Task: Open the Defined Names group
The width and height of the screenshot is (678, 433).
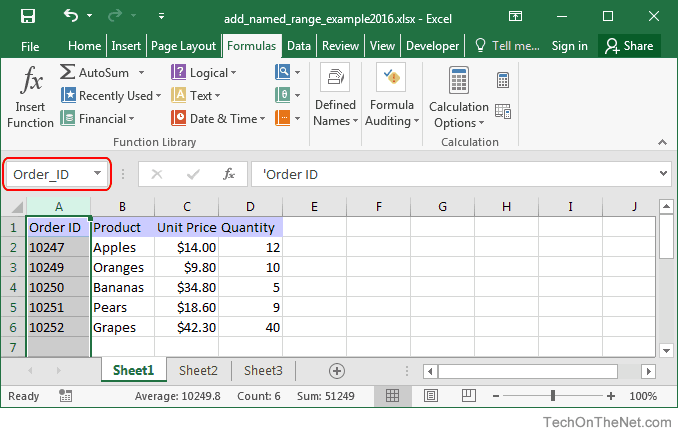Action: (336, 96)
